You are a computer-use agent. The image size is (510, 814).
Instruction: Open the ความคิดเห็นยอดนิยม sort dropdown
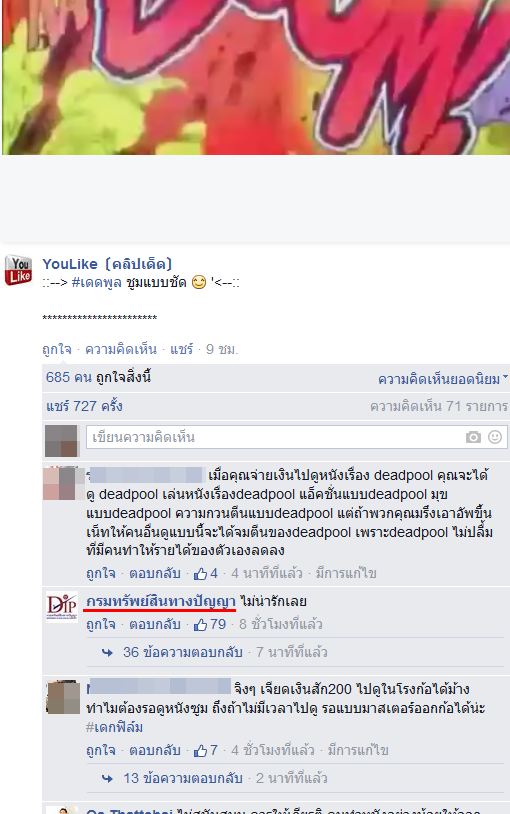pos(442,379)
